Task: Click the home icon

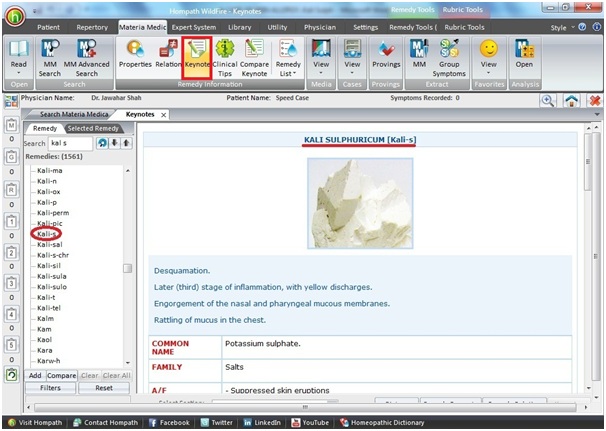Action: coord(572,101)
